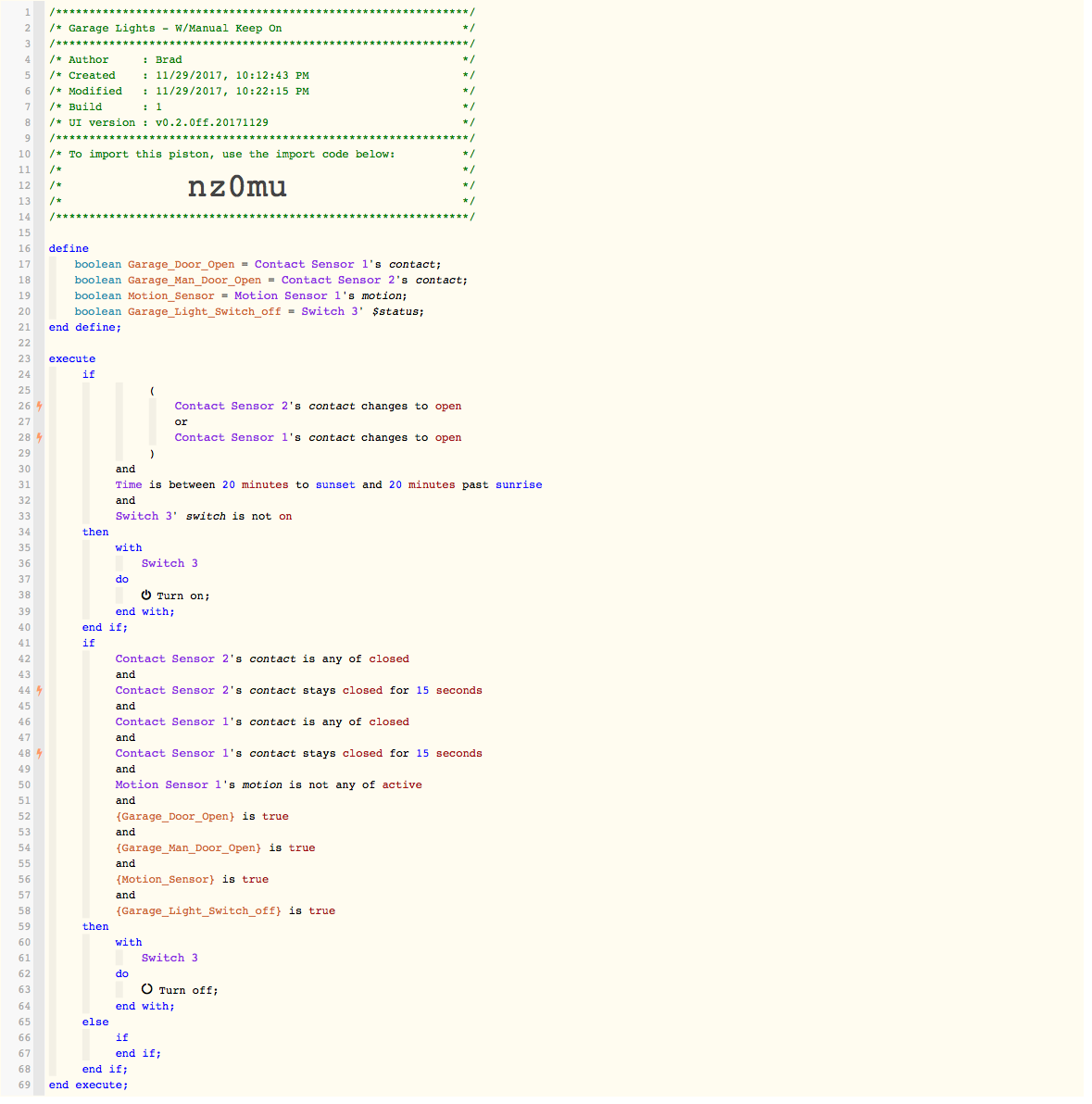Click the import code nz0mu

237,186
